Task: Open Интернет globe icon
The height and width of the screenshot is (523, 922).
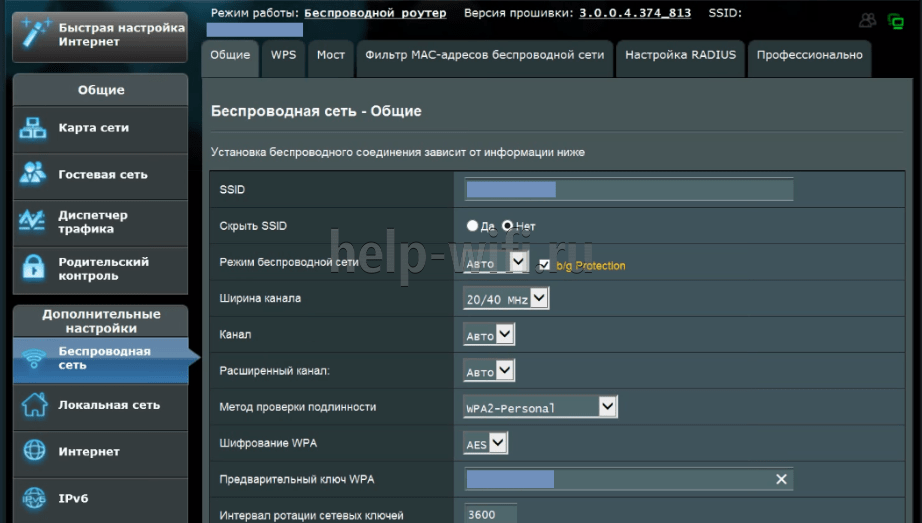Action: click(34, 451)
